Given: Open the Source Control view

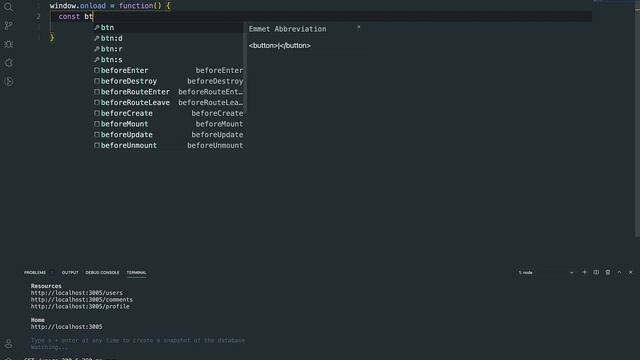Looking at the screenshot, I should pos(8,26).
